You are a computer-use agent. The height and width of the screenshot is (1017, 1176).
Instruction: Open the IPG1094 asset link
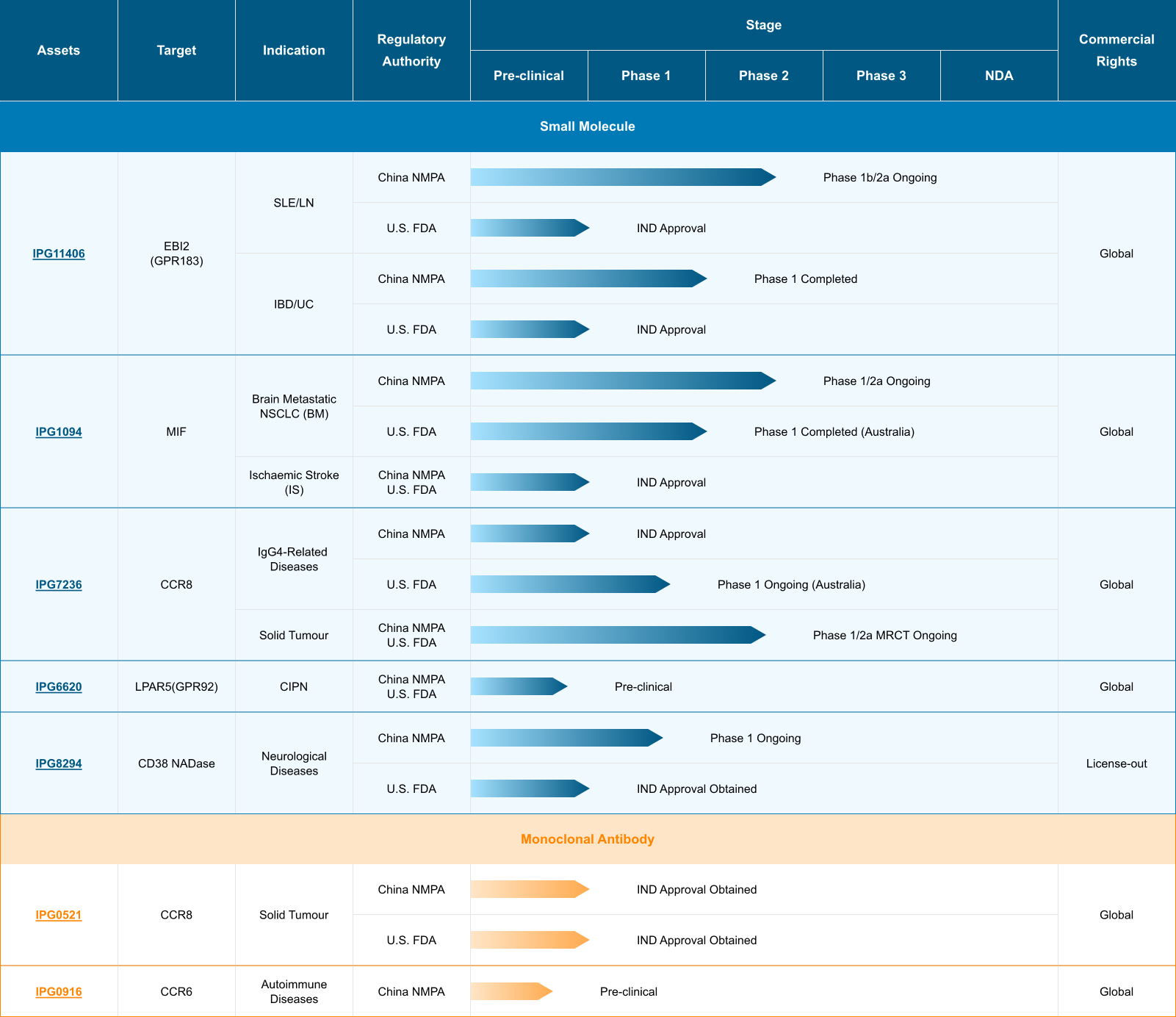(59, 432)
